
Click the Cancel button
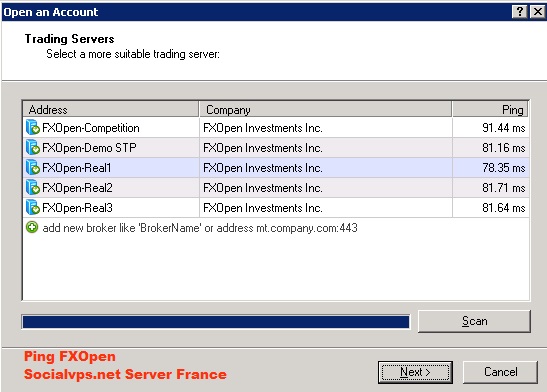(x=500, y=372)
